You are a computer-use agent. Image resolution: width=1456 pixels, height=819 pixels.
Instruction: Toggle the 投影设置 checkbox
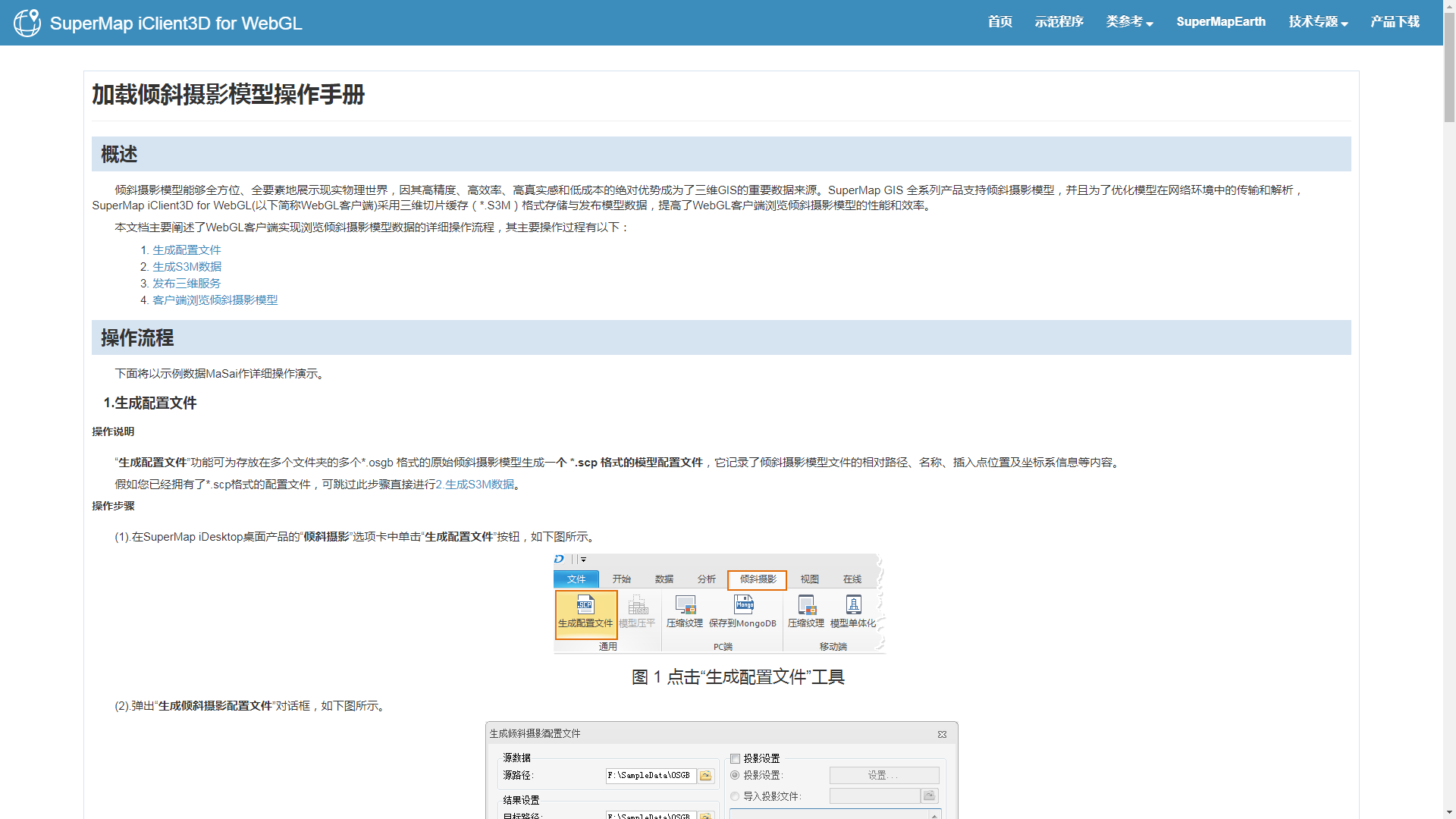pyautogui.click(x=735, y=758)
